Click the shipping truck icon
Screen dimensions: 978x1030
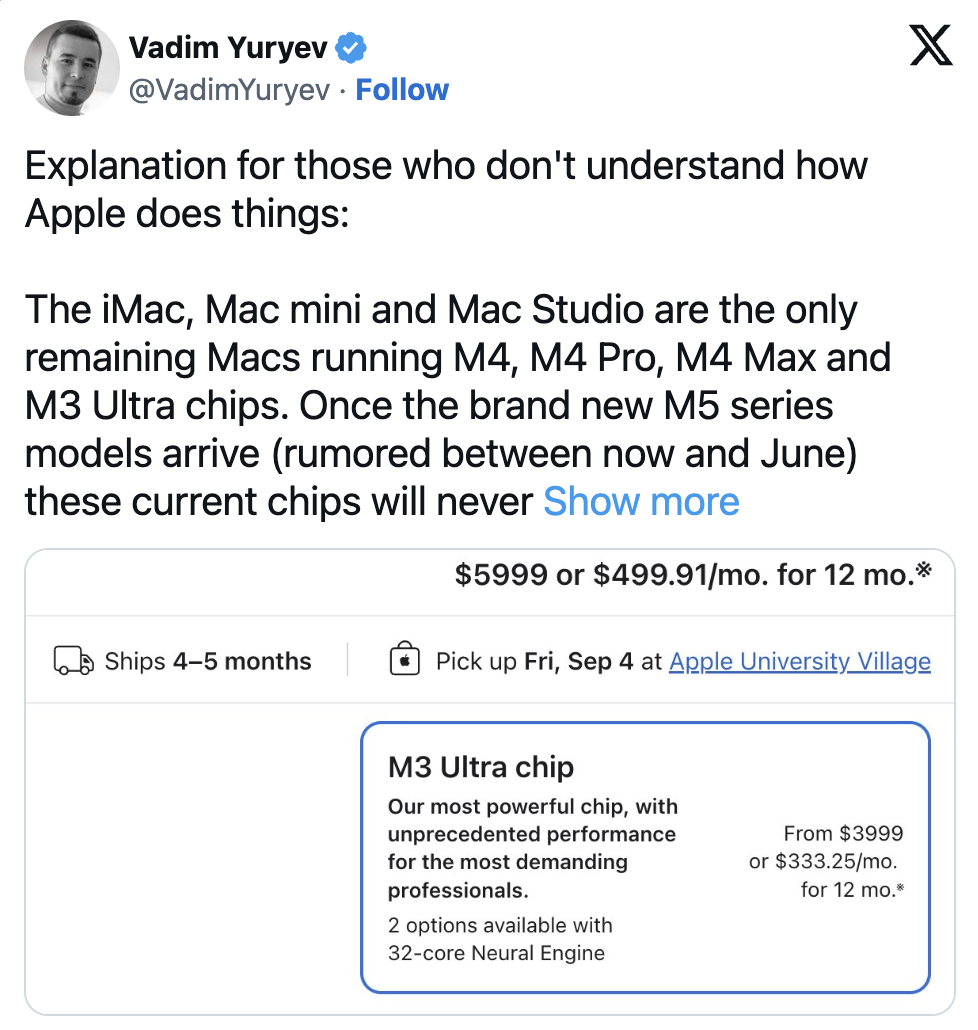click(x=72, y=661)
